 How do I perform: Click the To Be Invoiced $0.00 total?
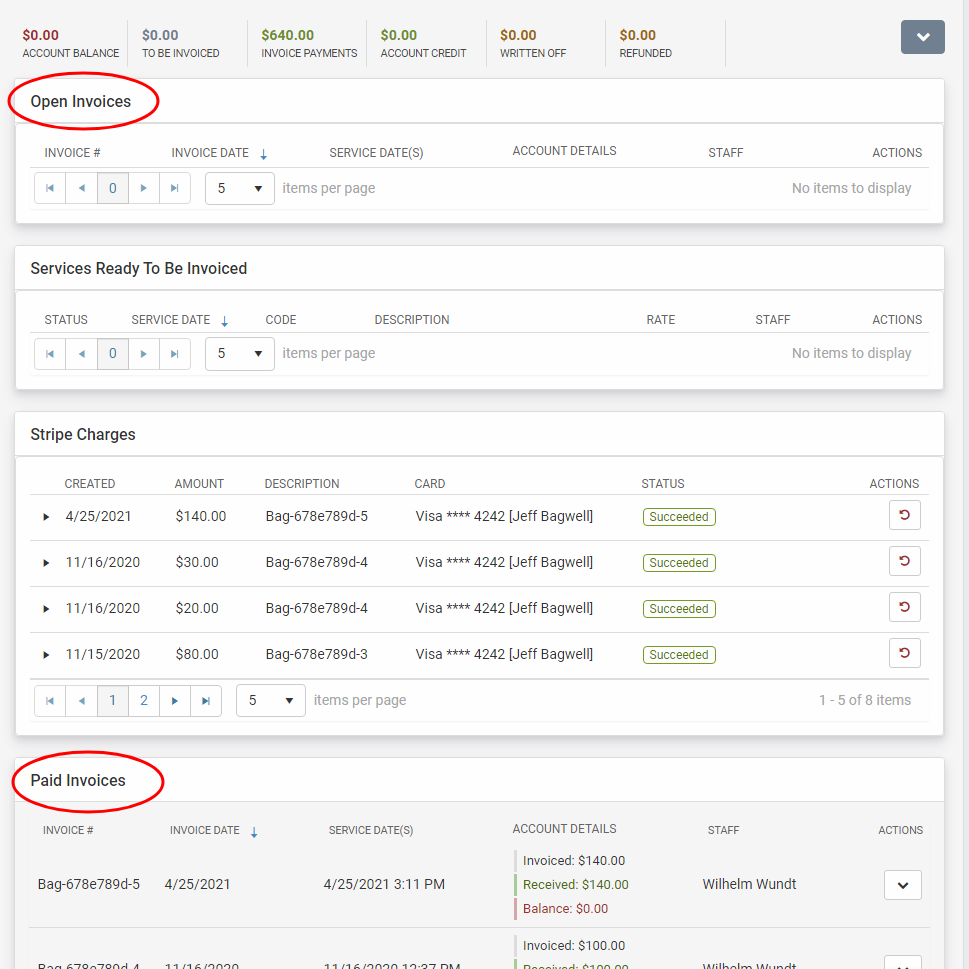coord(160,35)
